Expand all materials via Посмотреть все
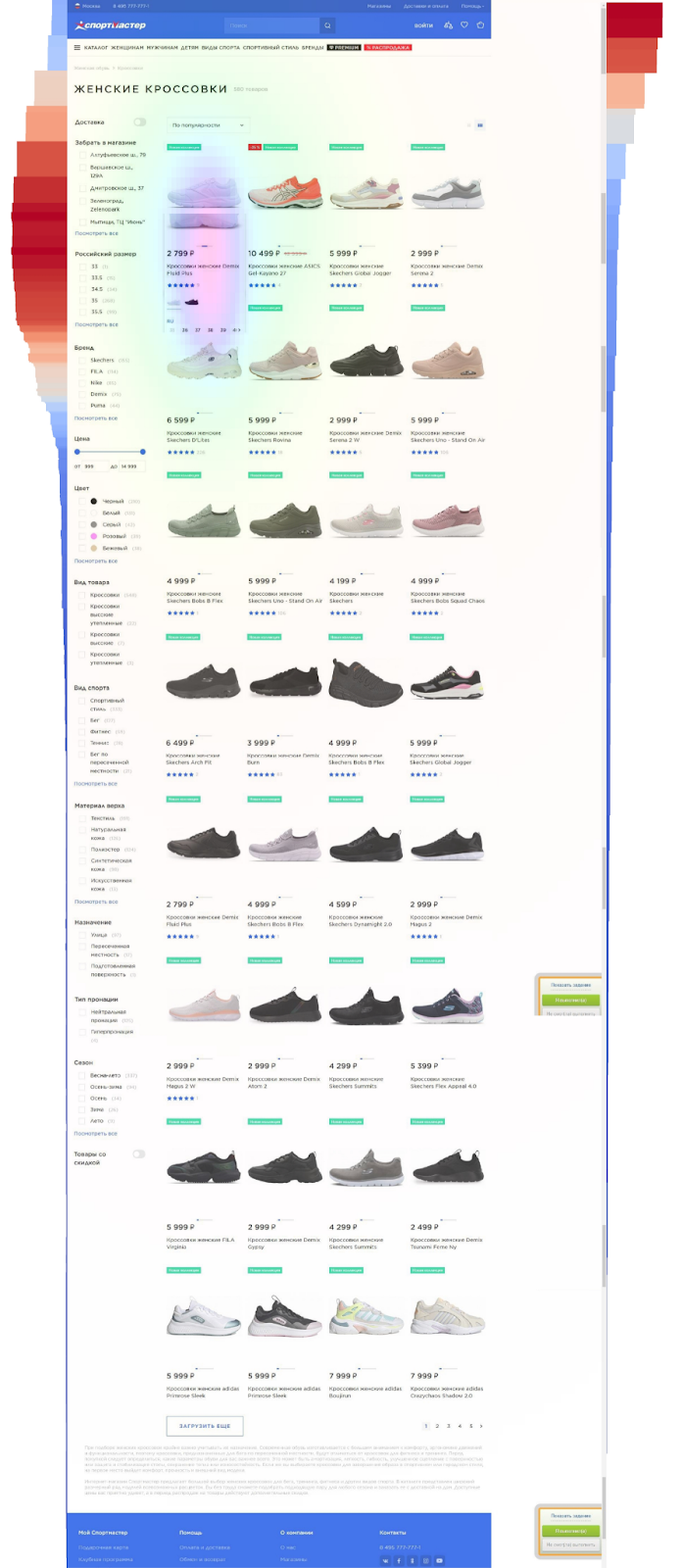 [96, 902]
